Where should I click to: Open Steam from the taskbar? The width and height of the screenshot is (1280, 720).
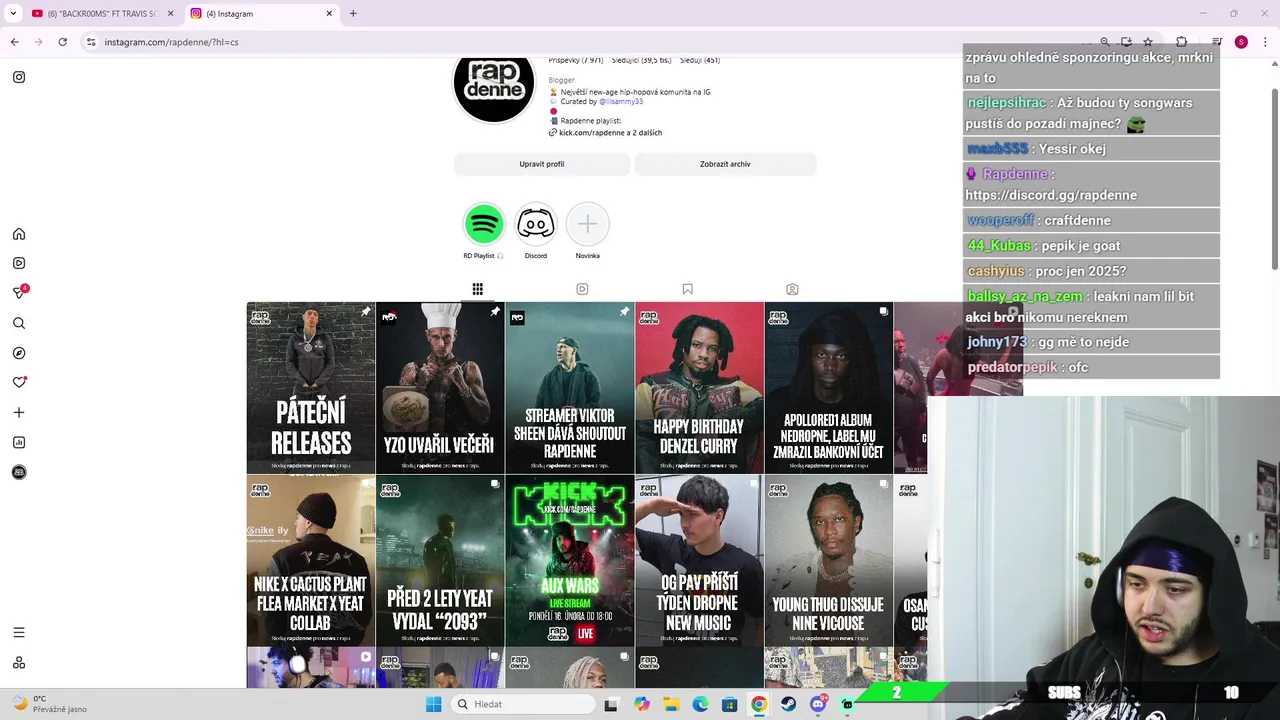point(788,704)
